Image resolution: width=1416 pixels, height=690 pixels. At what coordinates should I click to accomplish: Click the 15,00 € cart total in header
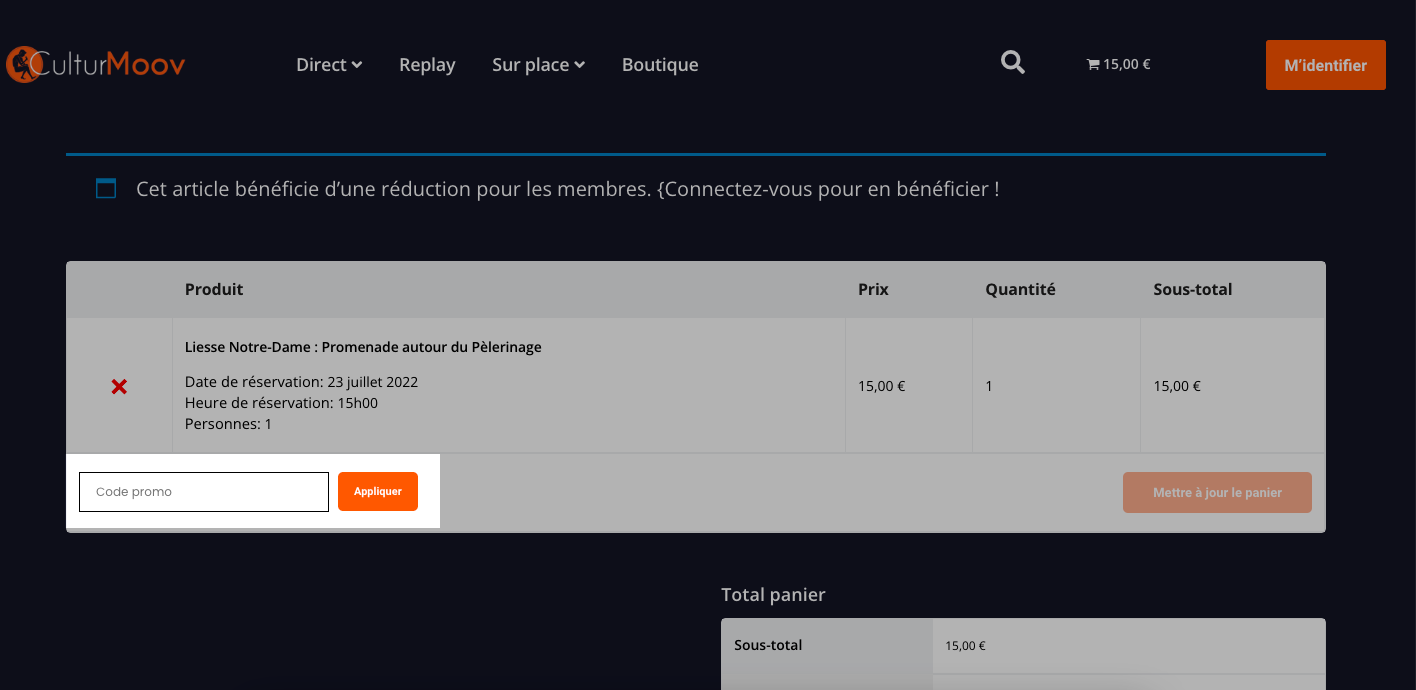[1127, 65]
